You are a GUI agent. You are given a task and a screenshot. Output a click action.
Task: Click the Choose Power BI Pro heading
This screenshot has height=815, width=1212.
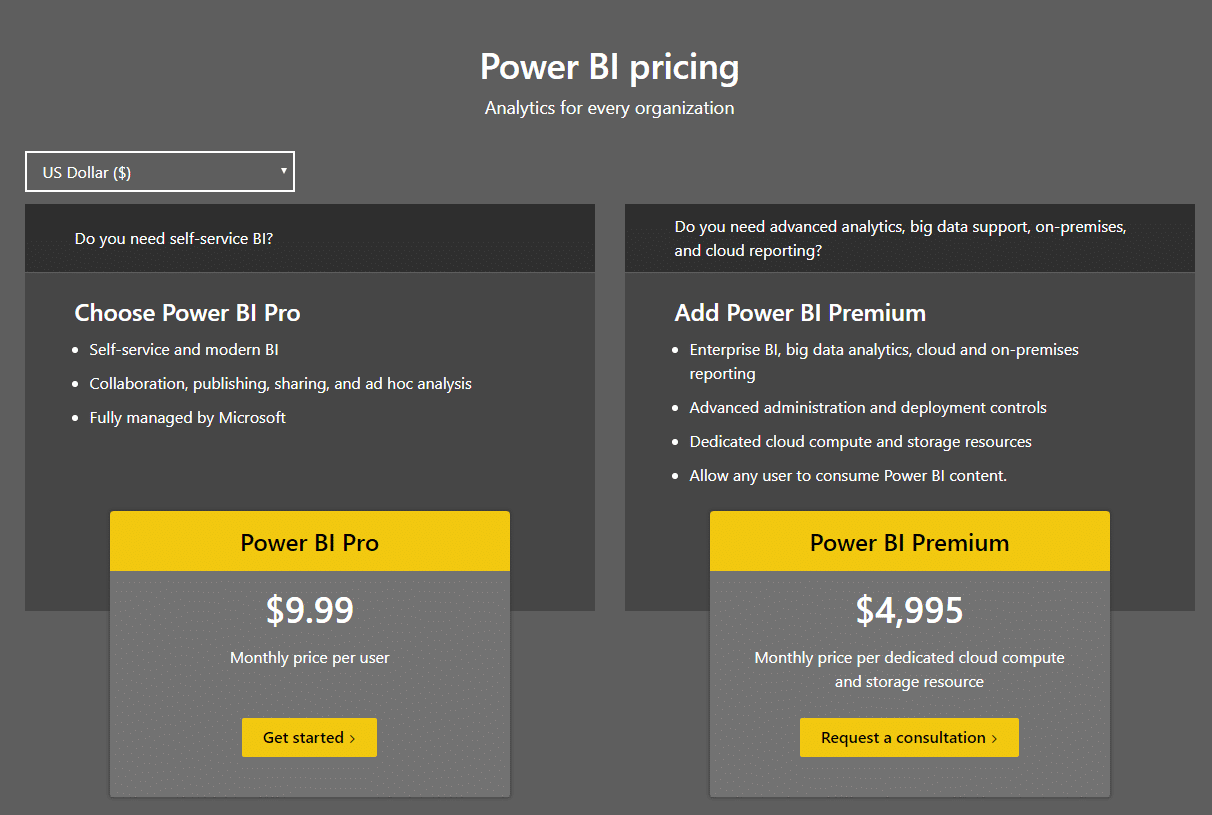coord(187,313)
